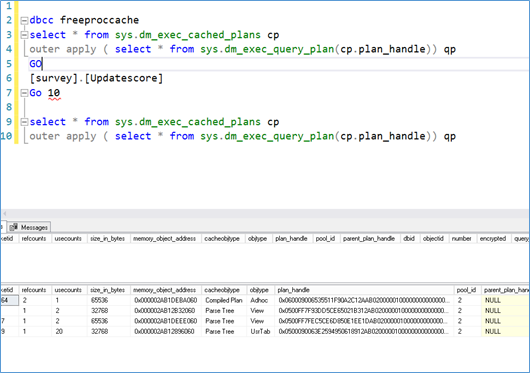
Task: Click on [survey].[Updatescore] text in editor
Action: (x=96, y=78)
